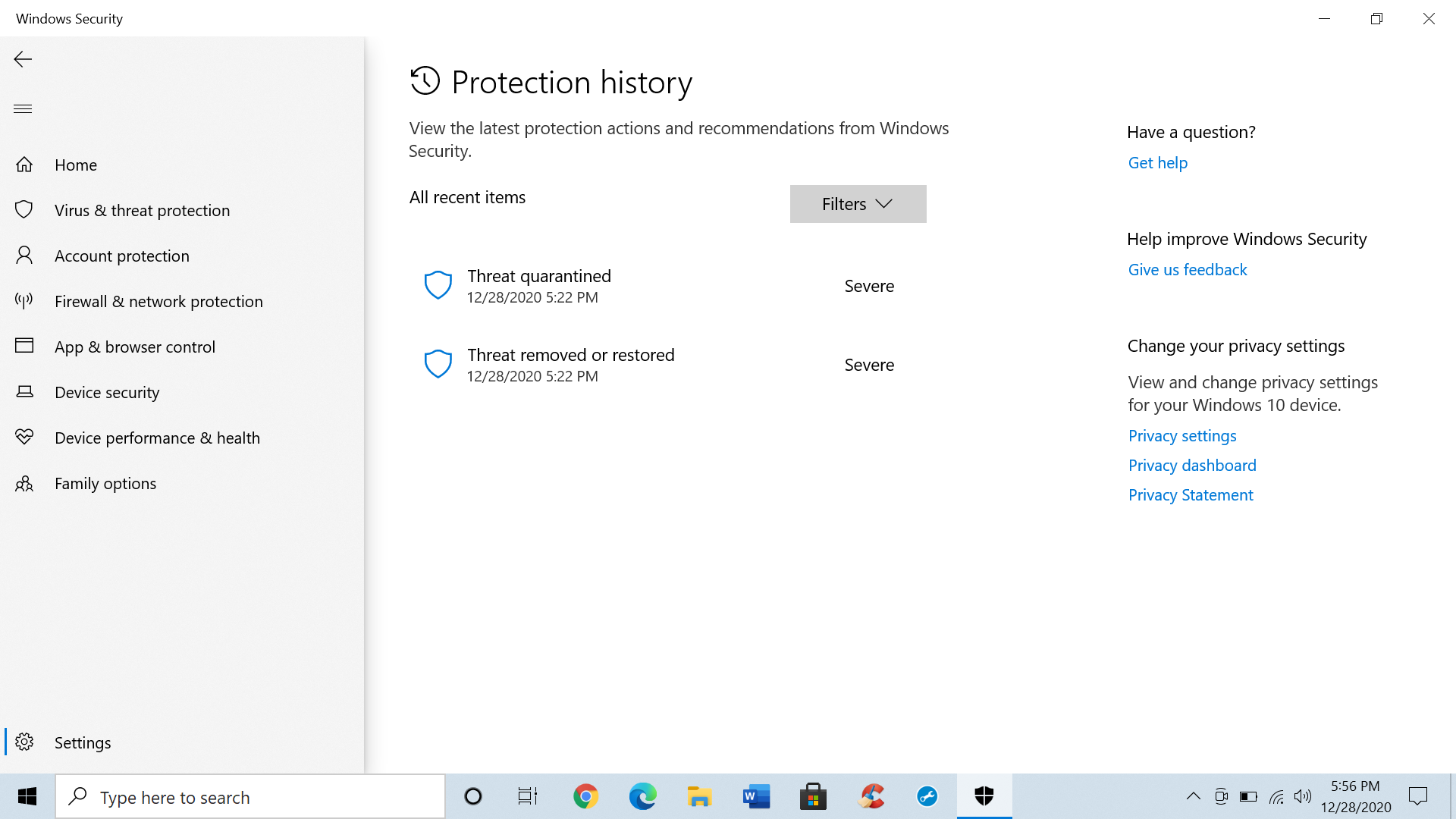
Task: Open the Privacy dashboard link
Action: (x=1192, y=465)
